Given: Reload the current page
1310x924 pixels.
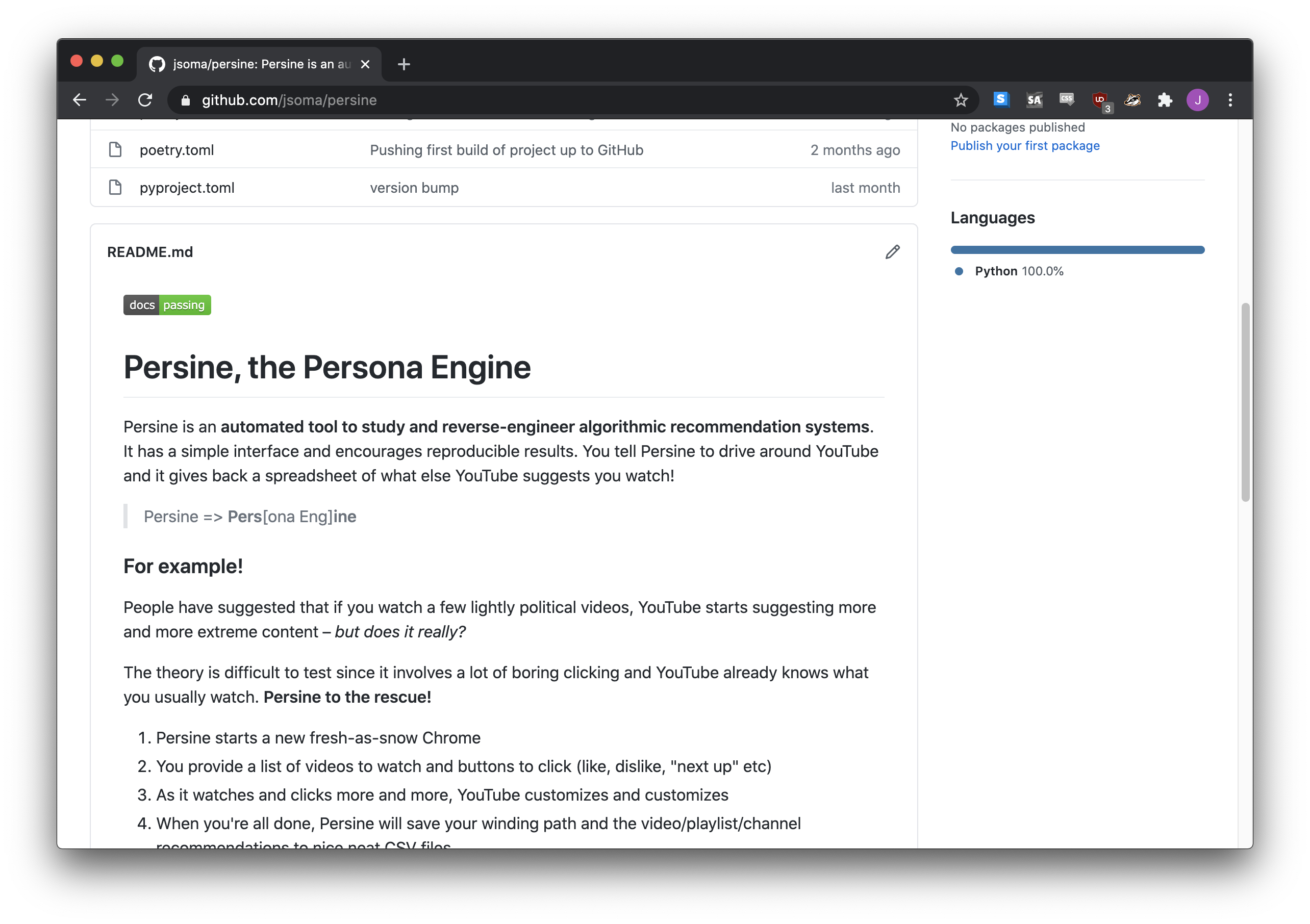Looking at the screenshot, I should pos(145,100).
